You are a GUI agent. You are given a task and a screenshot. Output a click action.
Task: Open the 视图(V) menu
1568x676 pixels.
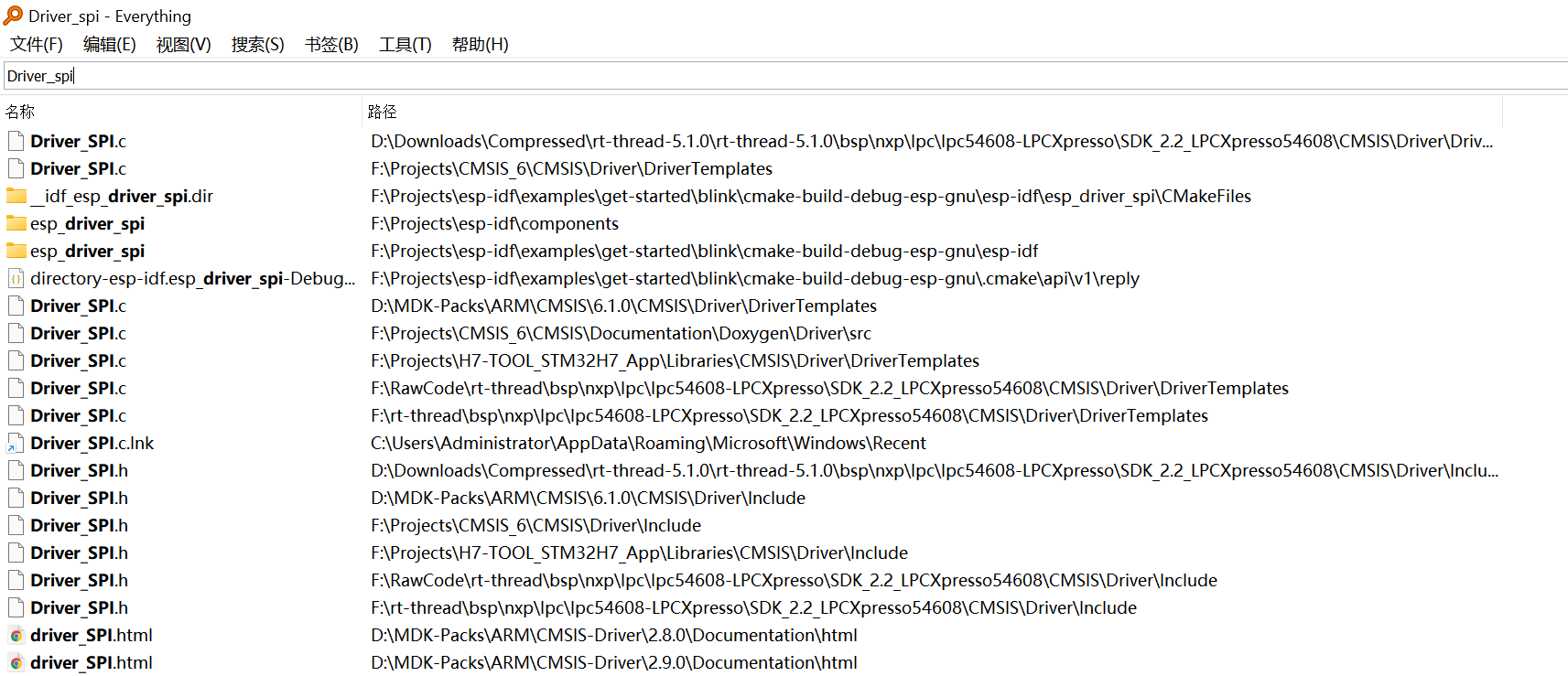click(184, 44)
